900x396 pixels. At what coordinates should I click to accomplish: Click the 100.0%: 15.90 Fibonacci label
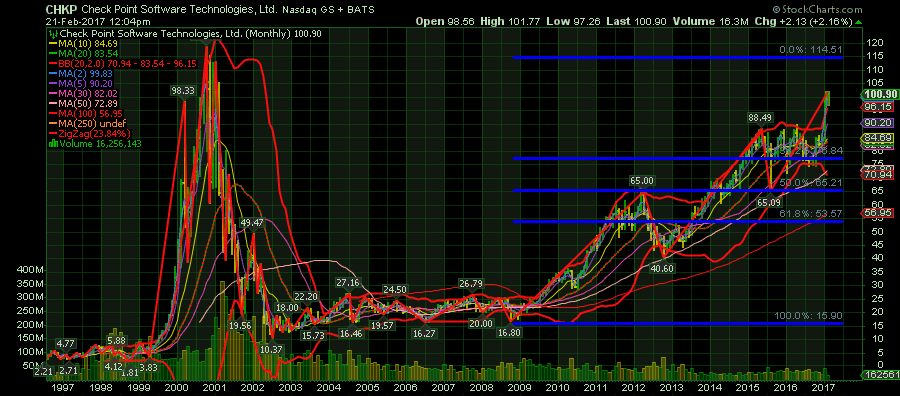tap(808, 316)
